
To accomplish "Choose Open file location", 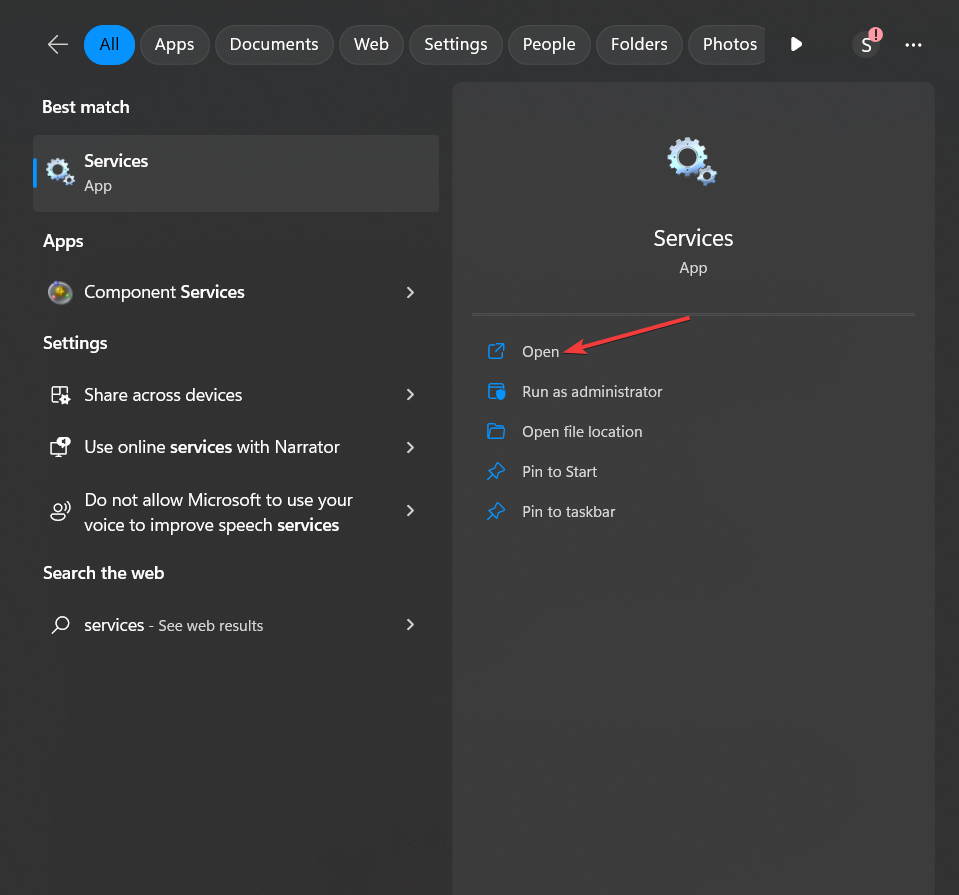I will coord(582,432).
